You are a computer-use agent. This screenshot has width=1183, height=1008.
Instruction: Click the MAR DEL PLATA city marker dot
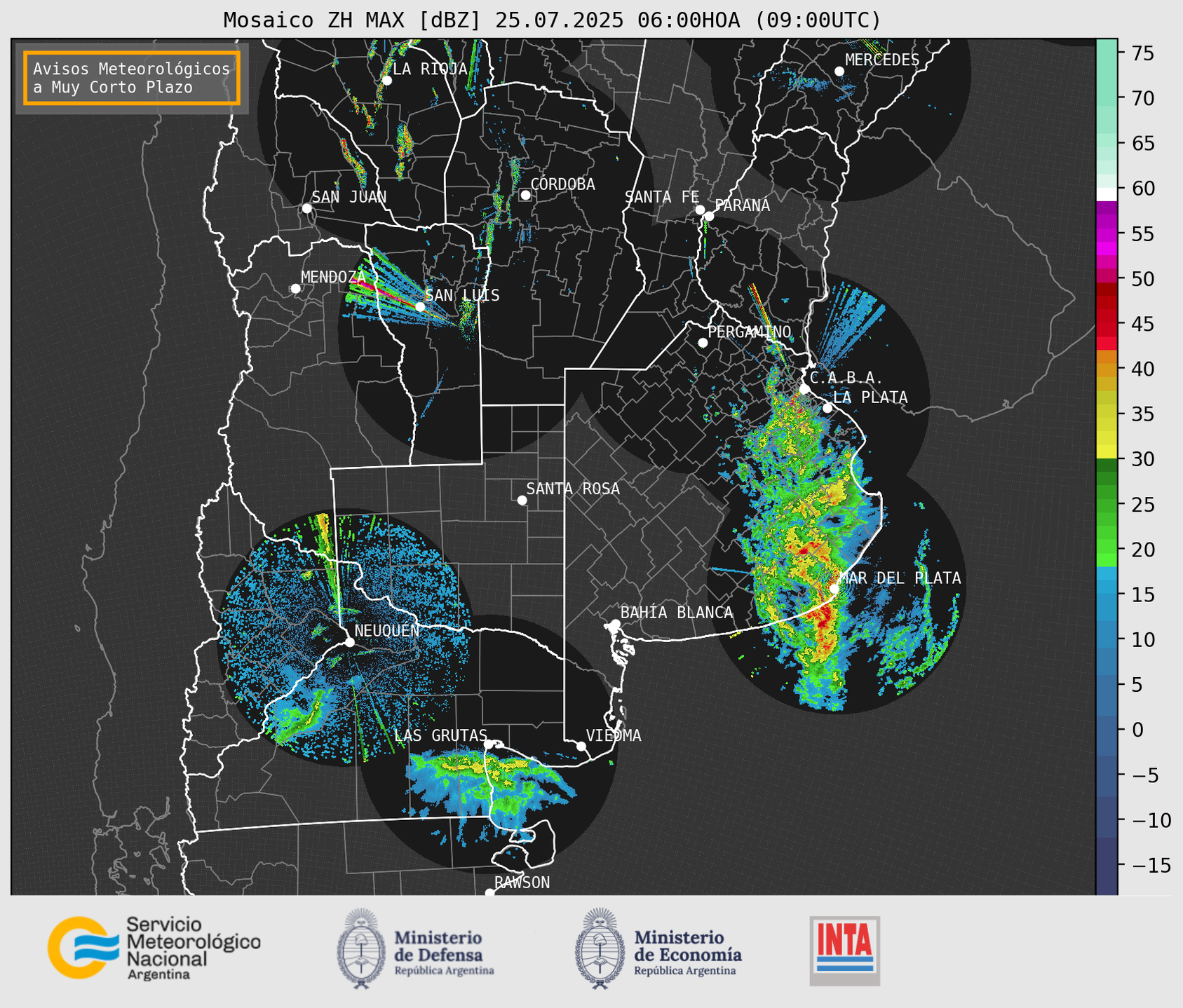tap(834, 589)
